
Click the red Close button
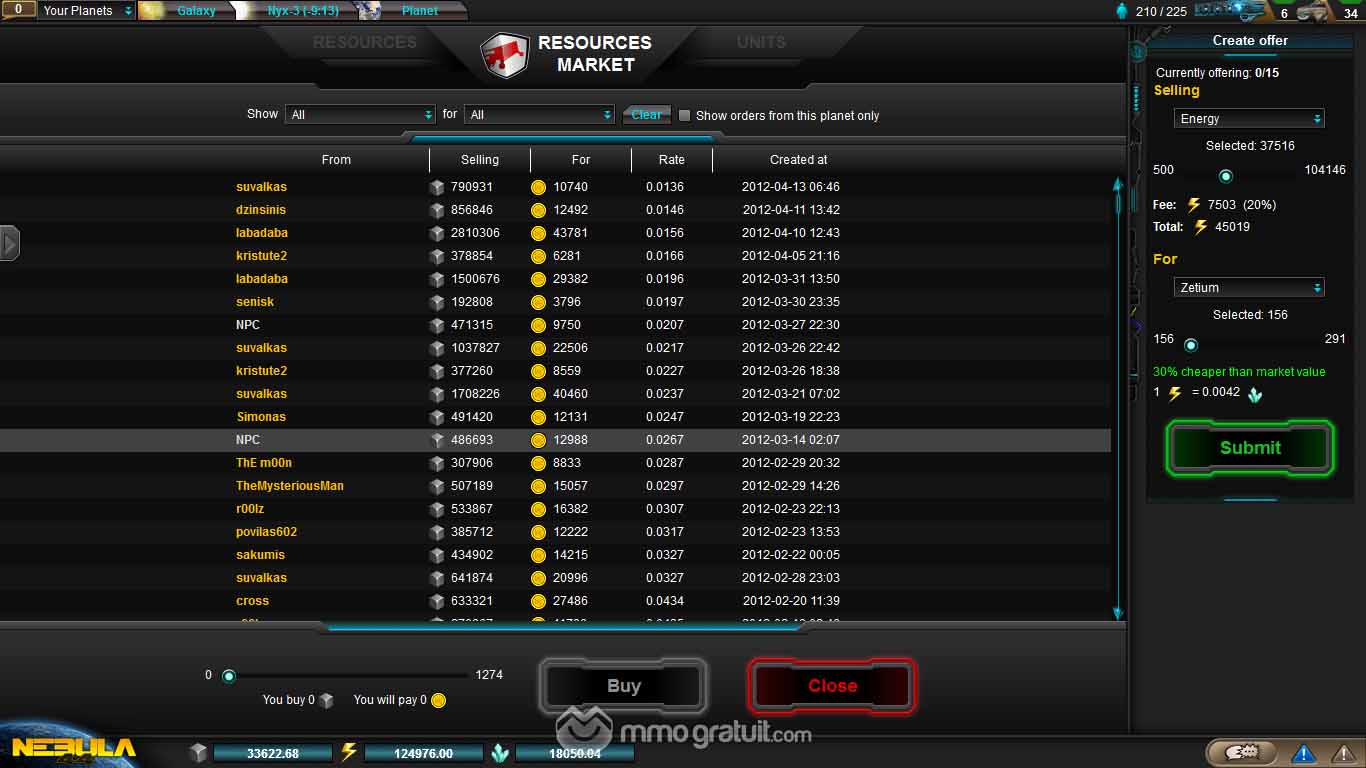coord(832,686)
